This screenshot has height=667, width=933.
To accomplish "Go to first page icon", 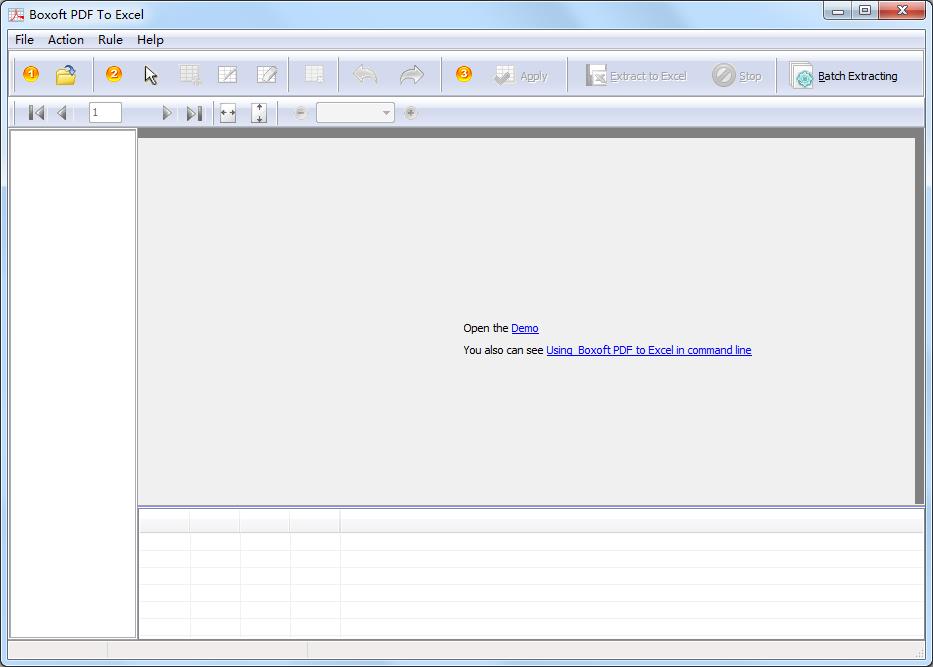I will pos(36,112).
